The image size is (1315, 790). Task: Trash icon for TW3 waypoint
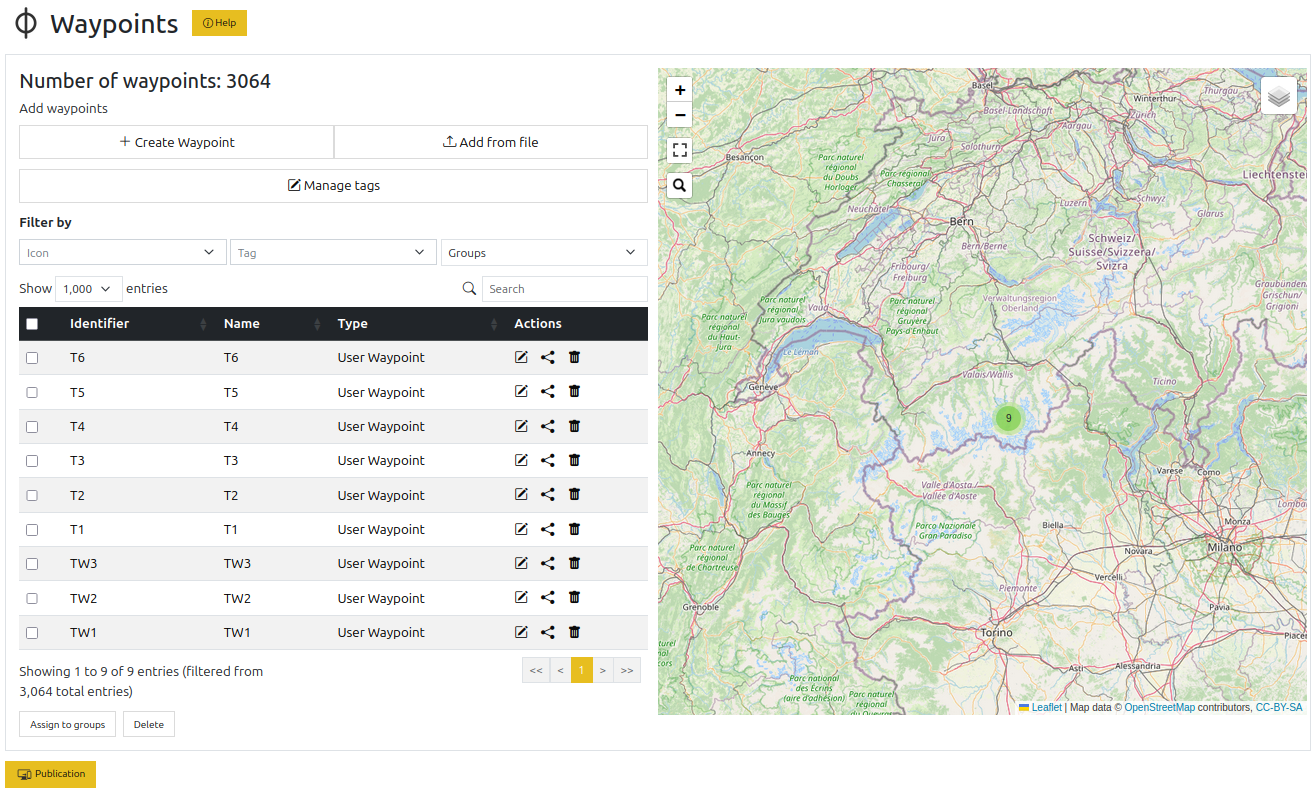(574, 563)
